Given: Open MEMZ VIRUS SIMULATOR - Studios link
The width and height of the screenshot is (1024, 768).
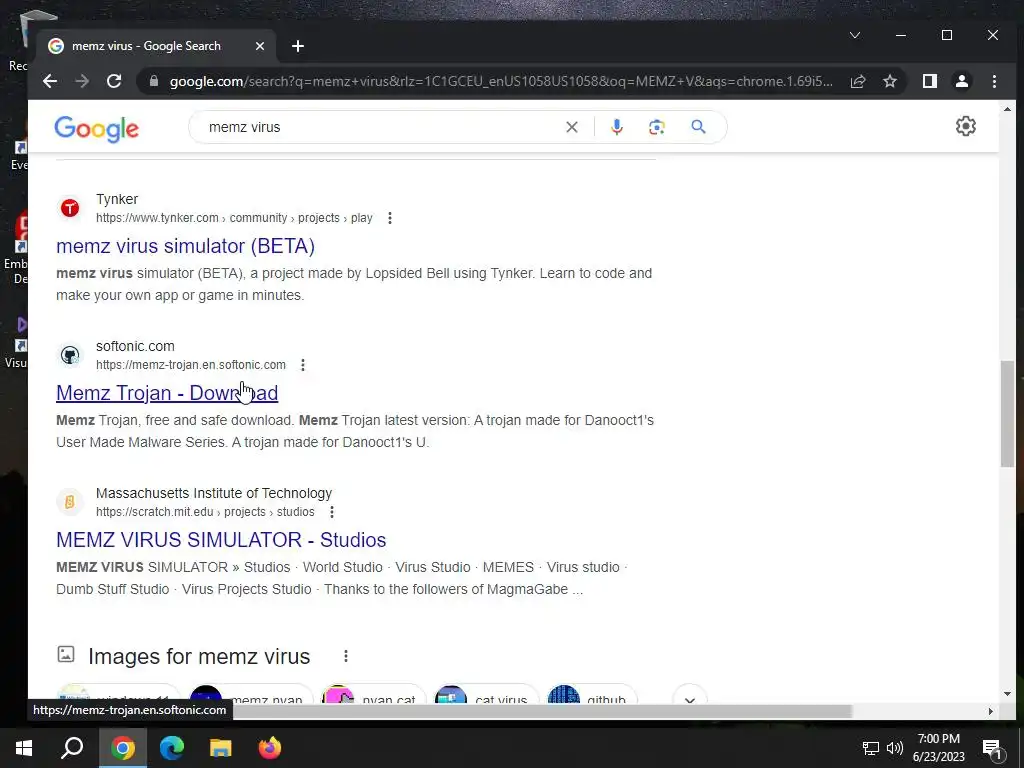Looking at the screenshot, I should coord(221,540).
